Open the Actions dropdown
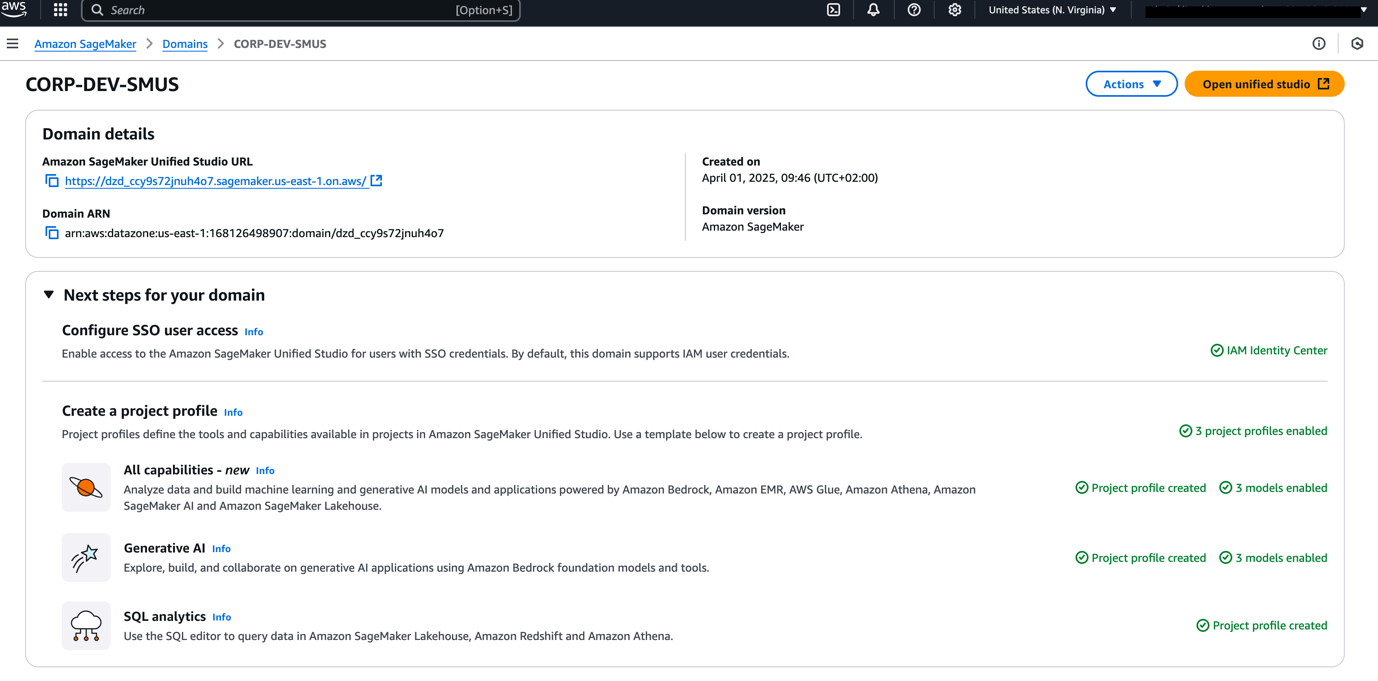1378x681 pixels. coord(1131,83)
